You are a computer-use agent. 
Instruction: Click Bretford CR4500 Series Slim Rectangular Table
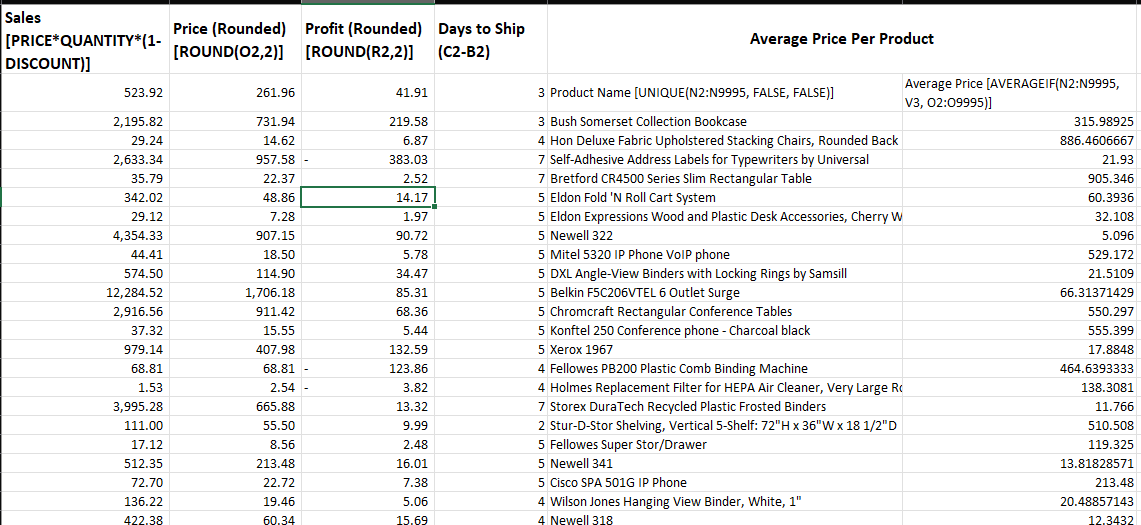click(725, 178)
